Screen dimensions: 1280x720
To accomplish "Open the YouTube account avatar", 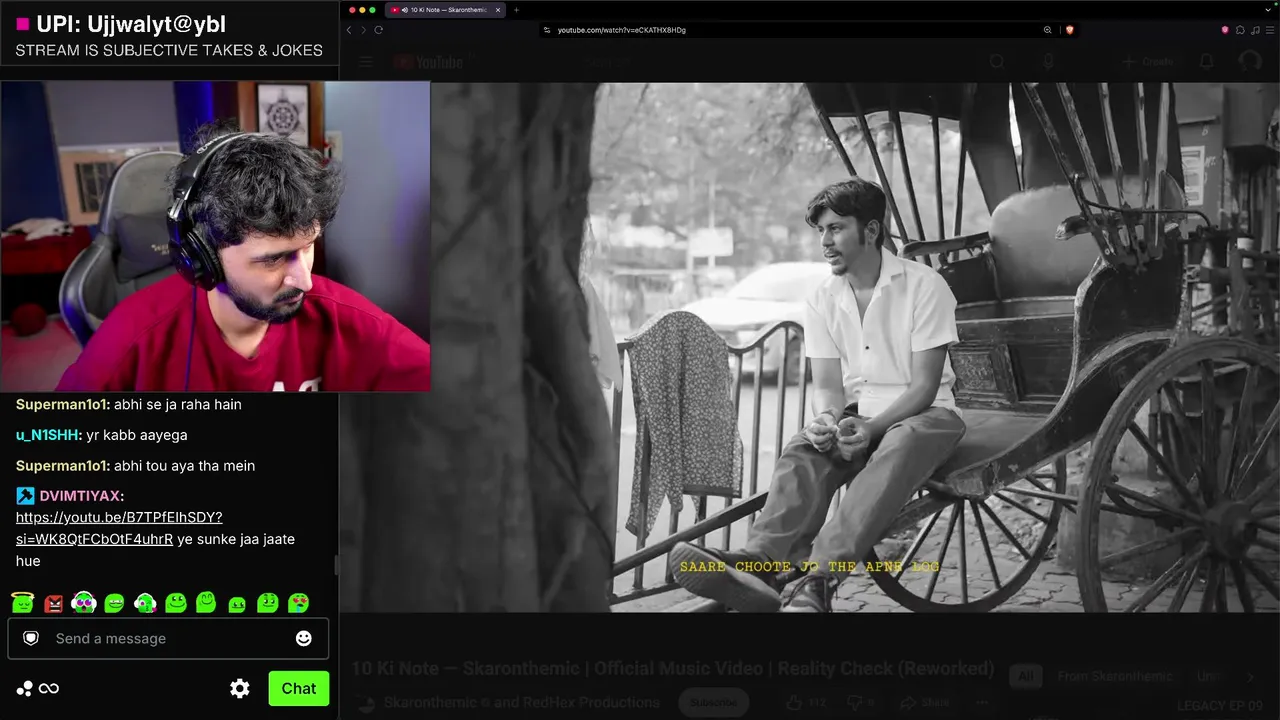I will [x=1250, y=62].
